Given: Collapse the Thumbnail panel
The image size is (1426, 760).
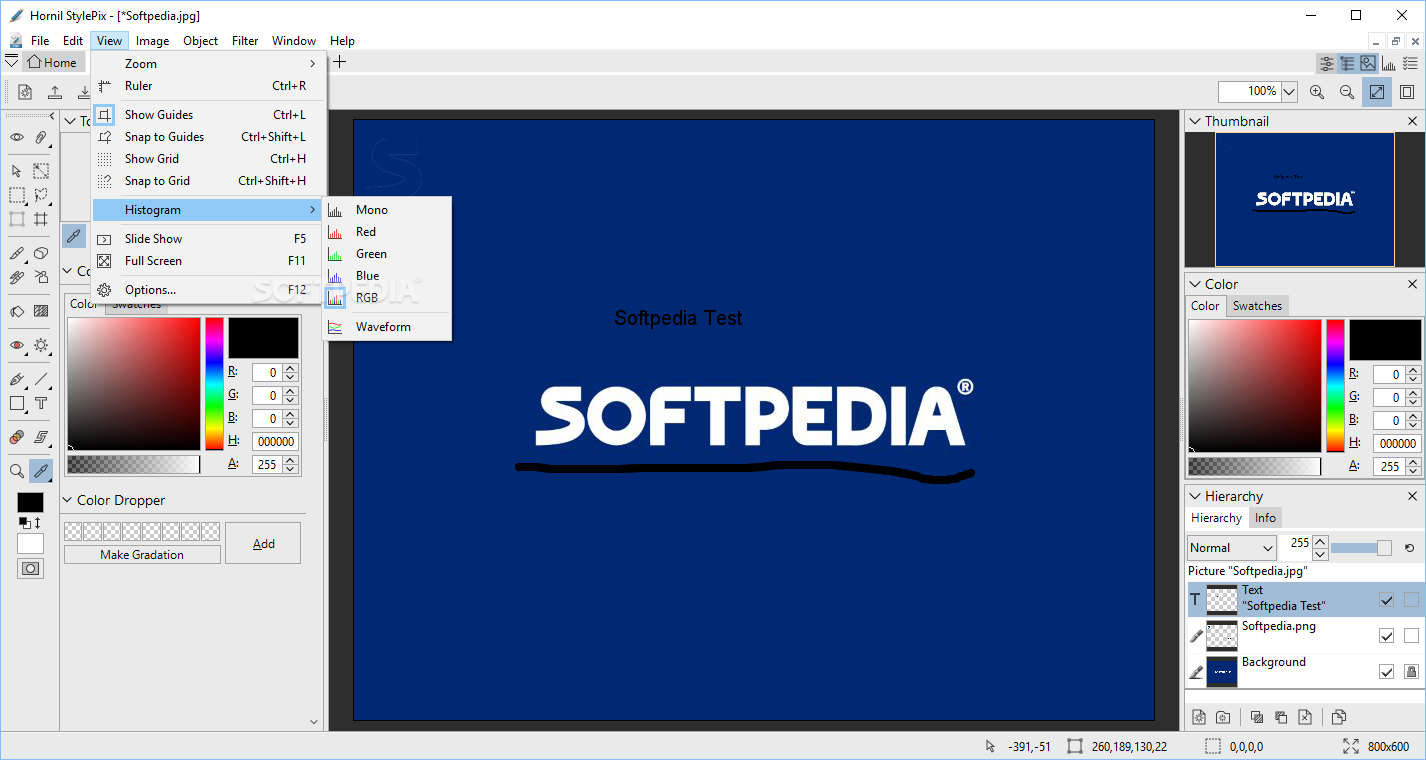Looking at the screenshot, I should pyautogui.click(x=1193, y=121).
